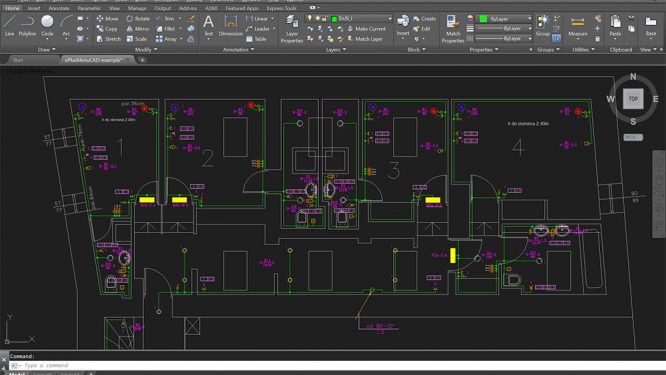Click the green ByLayer color swatch
Screen dimensions: 666x375
[x=483, y=19]
